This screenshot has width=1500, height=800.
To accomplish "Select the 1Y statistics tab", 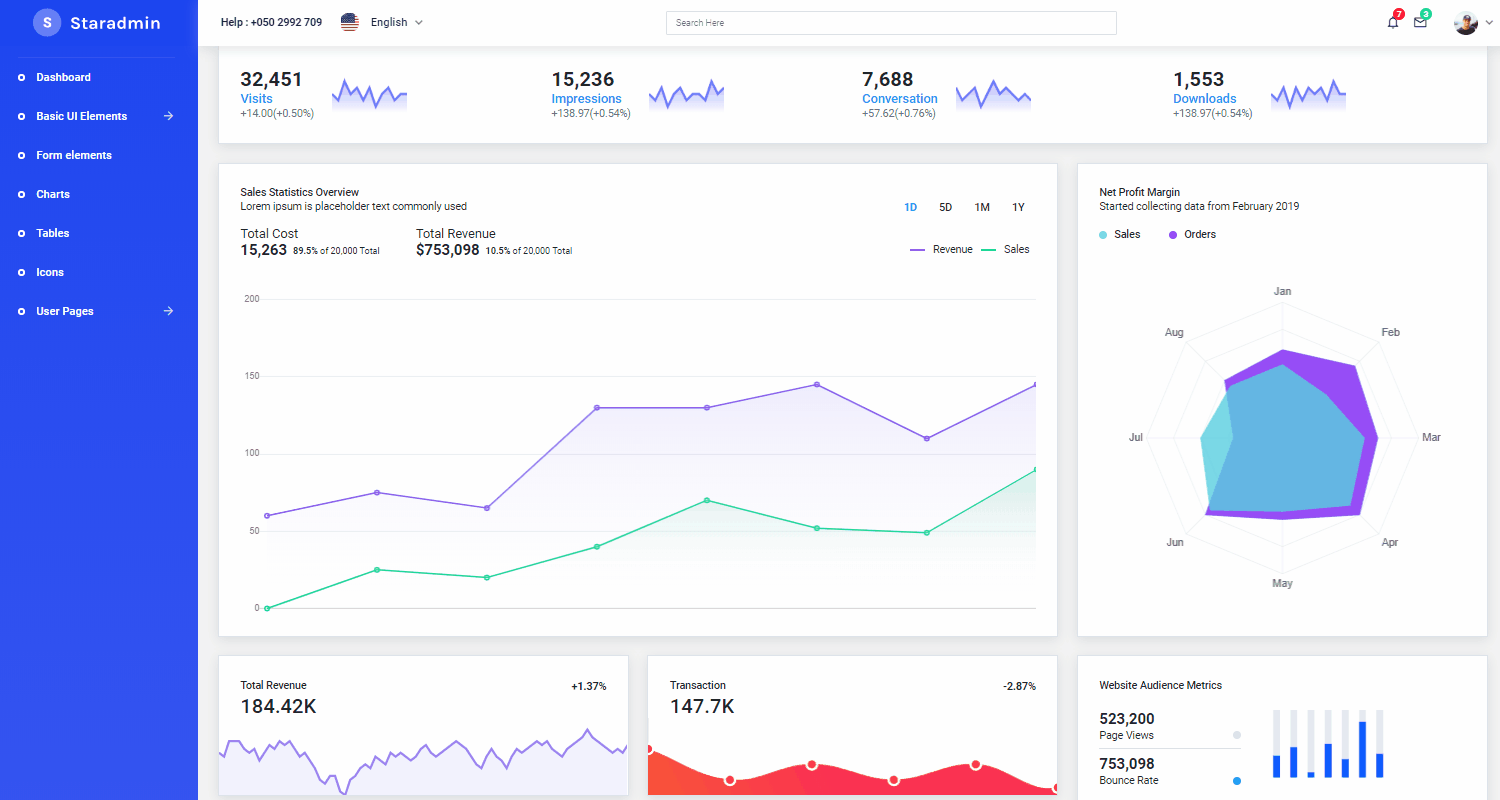I will pos(1018,207).
